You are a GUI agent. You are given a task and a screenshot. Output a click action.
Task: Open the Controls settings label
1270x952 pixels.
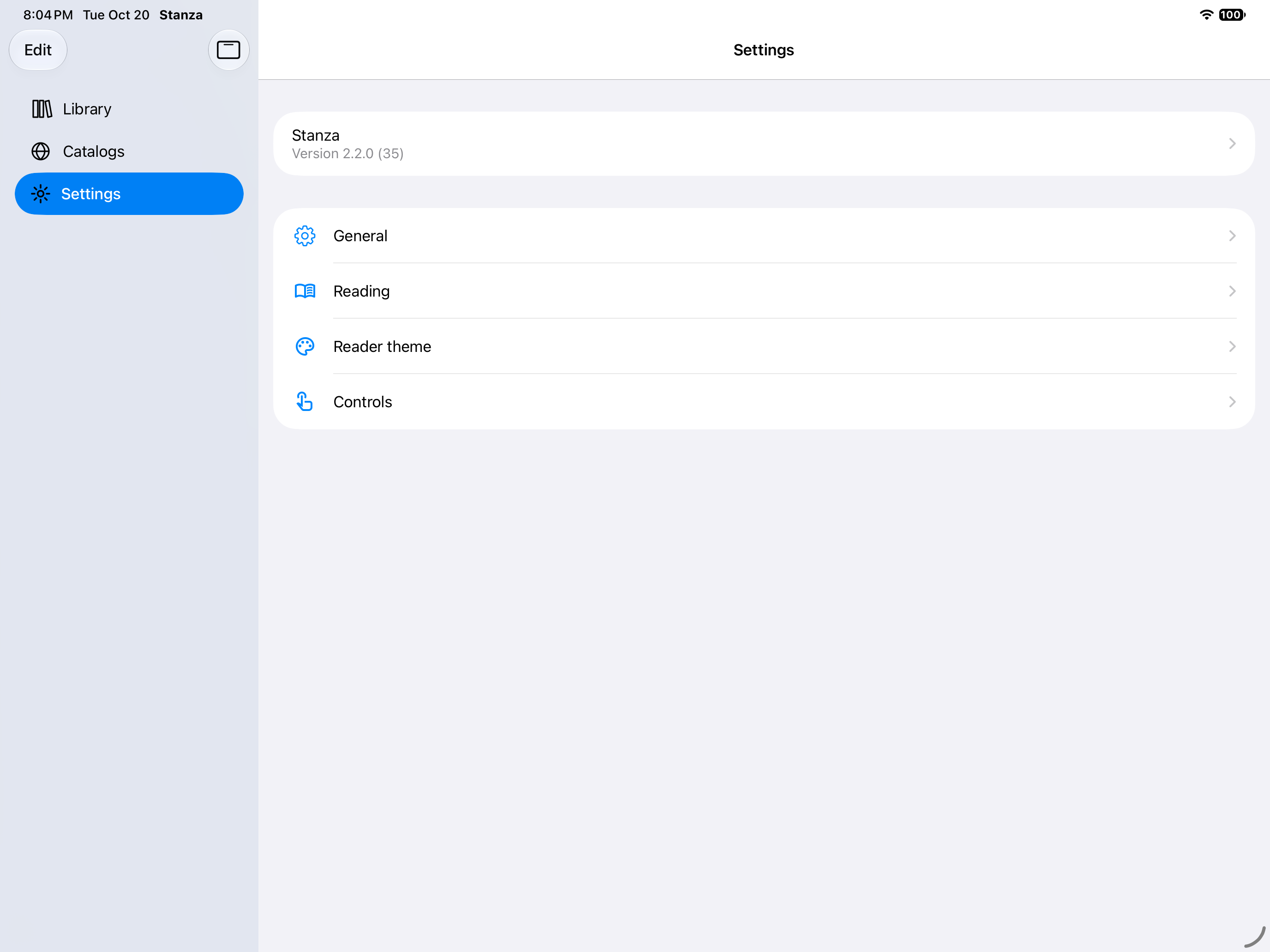[x=362, y=402]
